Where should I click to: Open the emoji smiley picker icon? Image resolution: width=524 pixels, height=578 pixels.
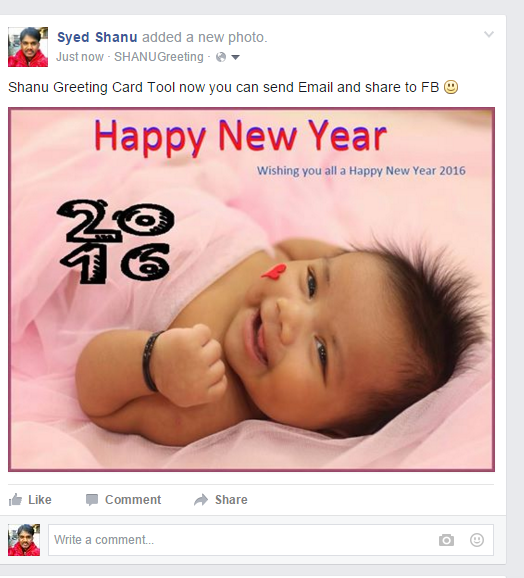tap(477, 540)
